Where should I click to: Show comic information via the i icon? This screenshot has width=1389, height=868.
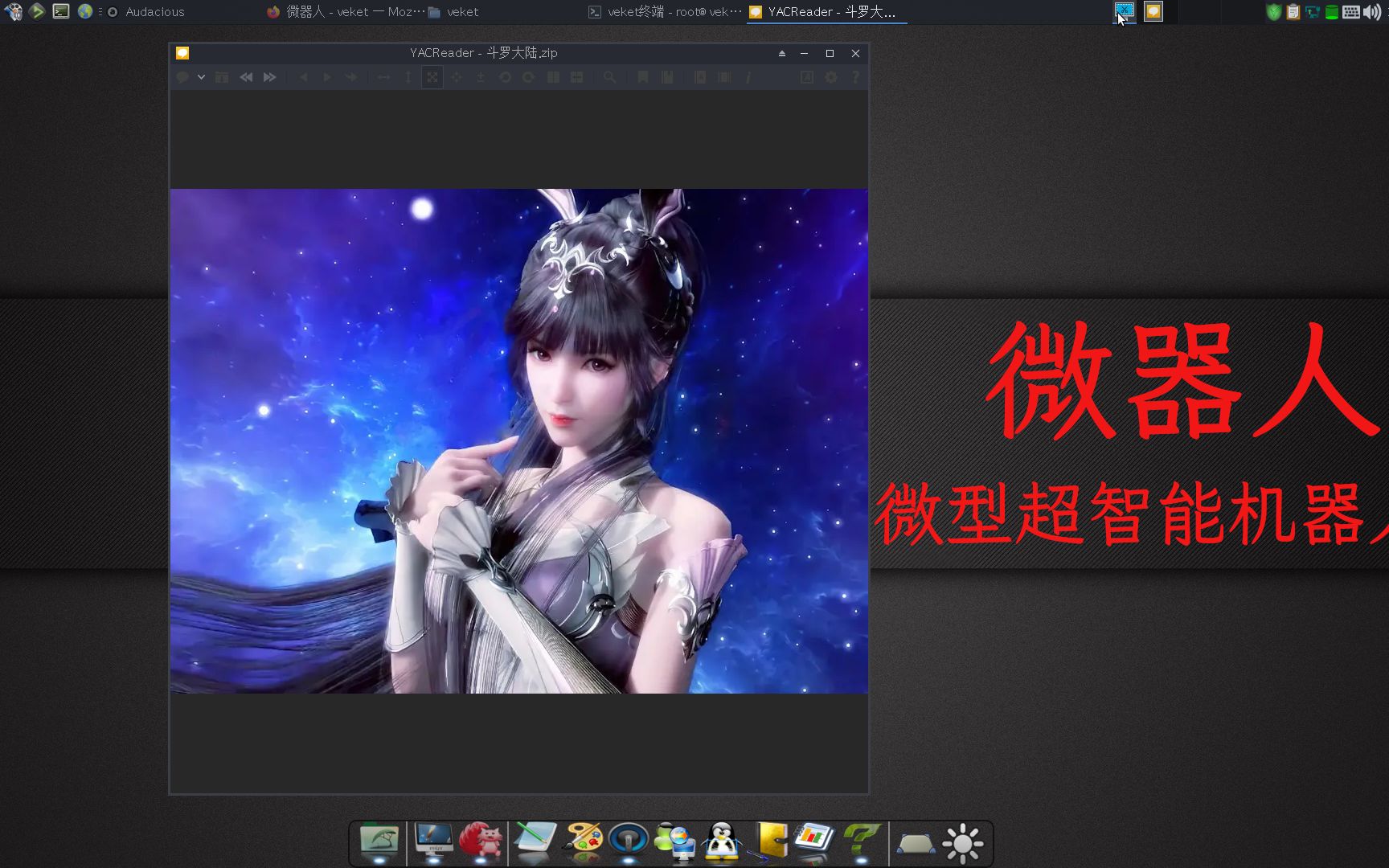[x=749, y=77]
